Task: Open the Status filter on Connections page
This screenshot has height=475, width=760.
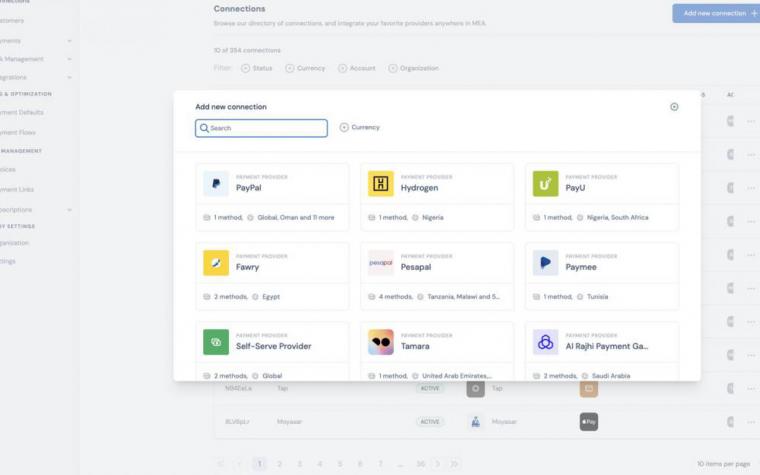Action: pyautogui.click(x=256, y=68)
